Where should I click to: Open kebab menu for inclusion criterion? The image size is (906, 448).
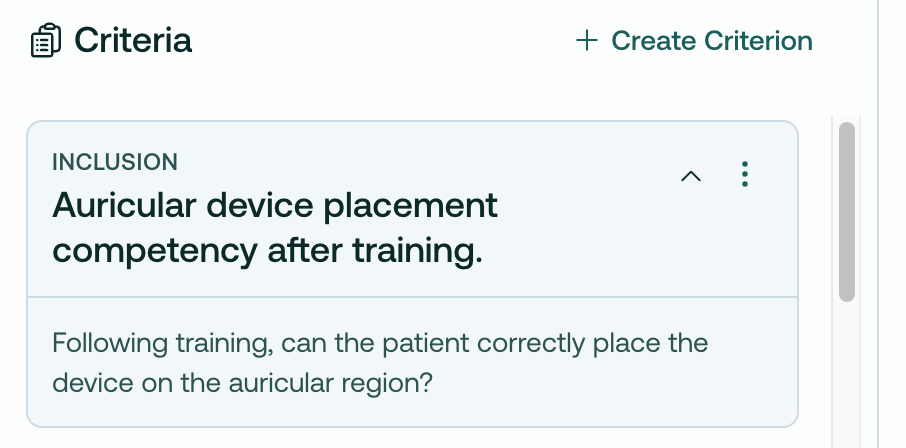[745, 174]
